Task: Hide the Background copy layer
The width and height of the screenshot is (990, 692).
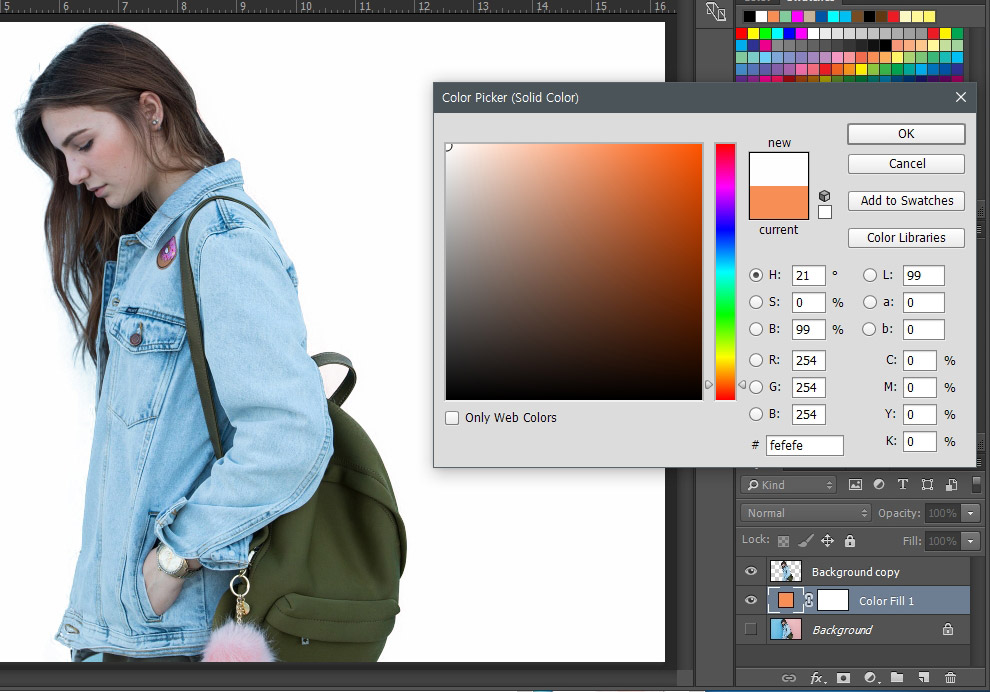Action: [751, 571]
